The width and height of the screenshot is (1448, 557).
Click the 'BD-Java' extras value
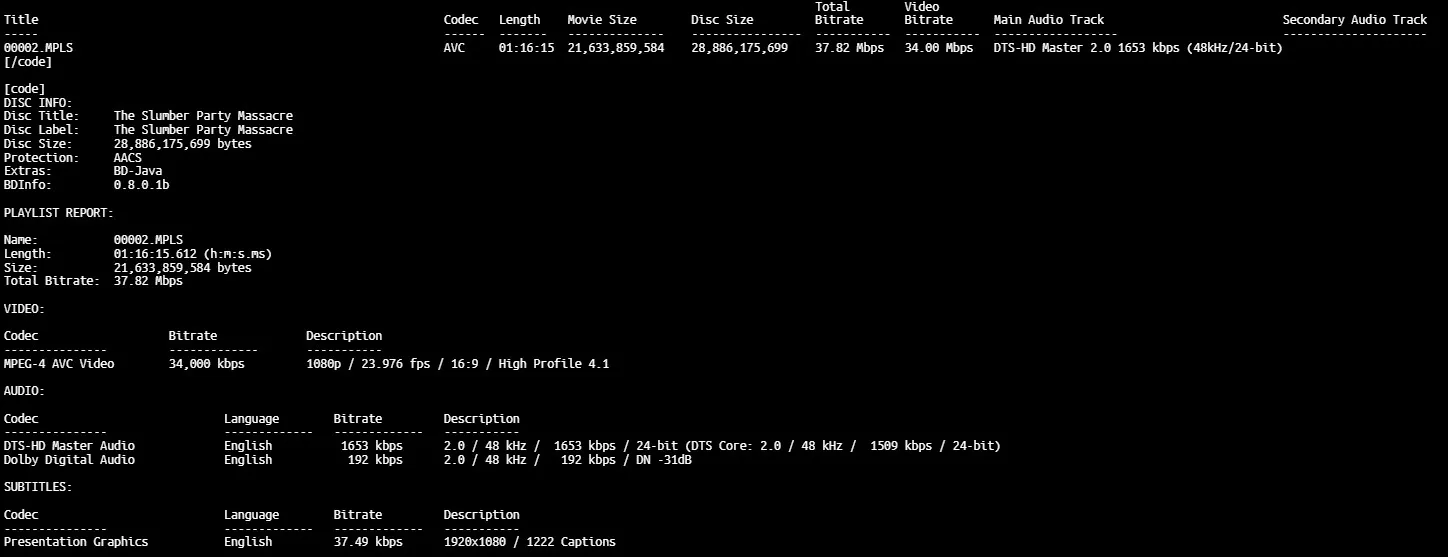(138, 172)
